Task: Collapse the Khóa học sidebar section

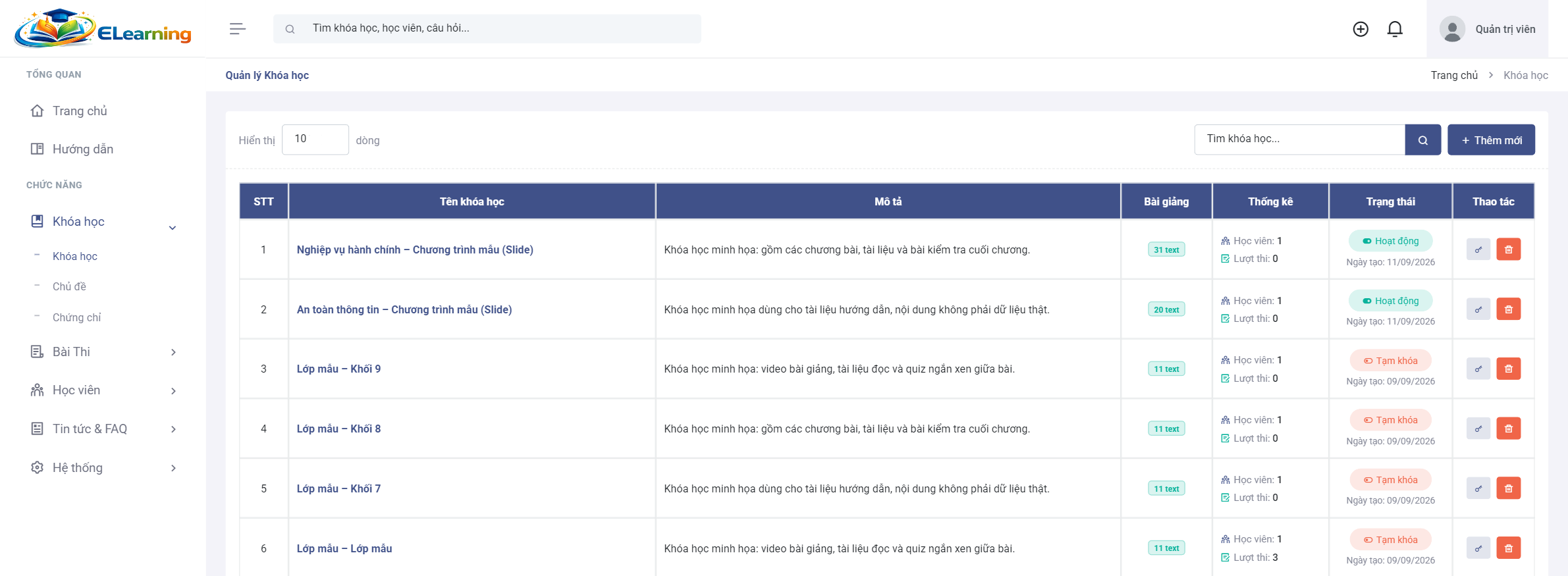Action: [x=103, y=222]
